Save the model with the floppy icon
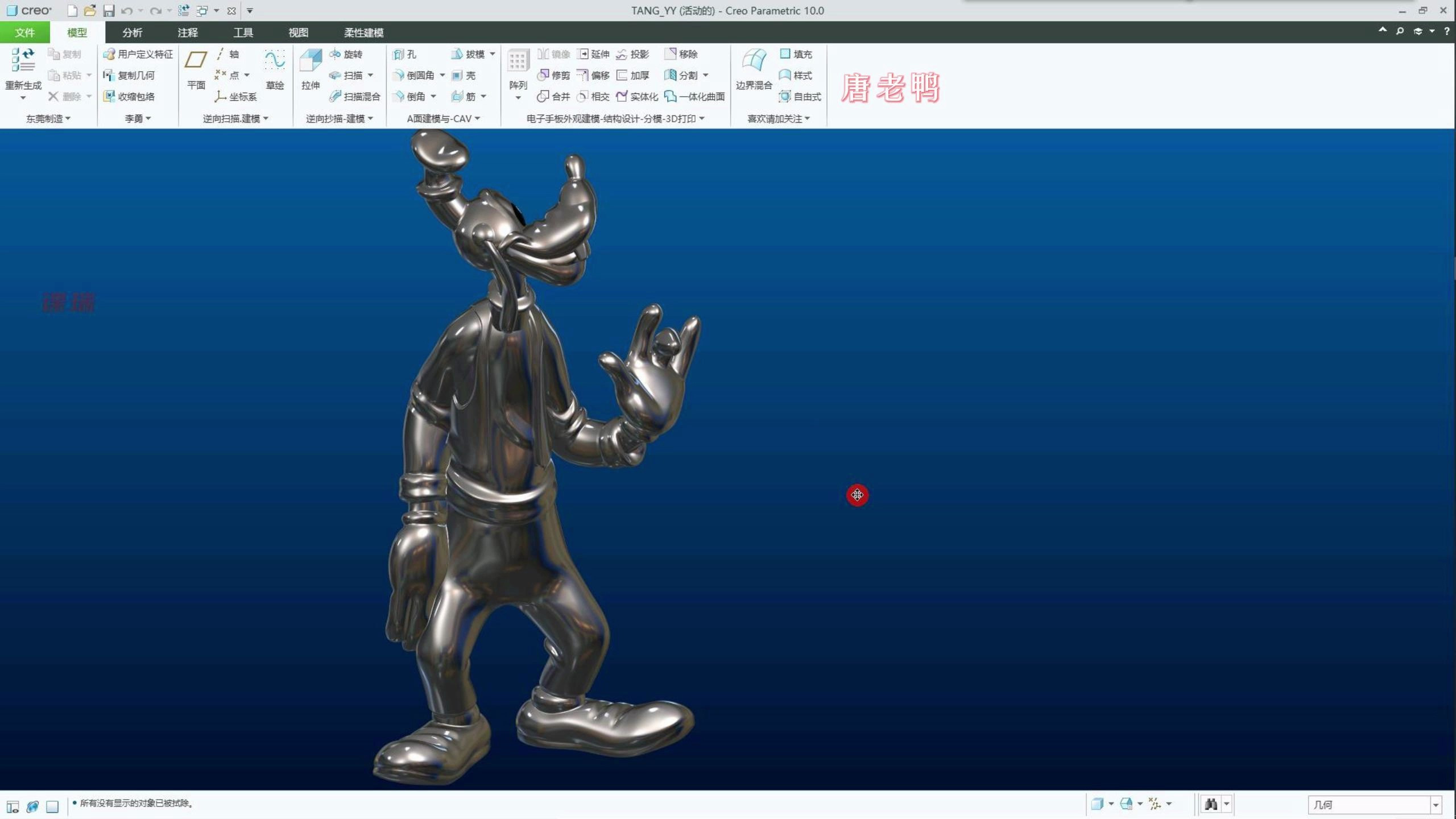 [x=109, y=11]
